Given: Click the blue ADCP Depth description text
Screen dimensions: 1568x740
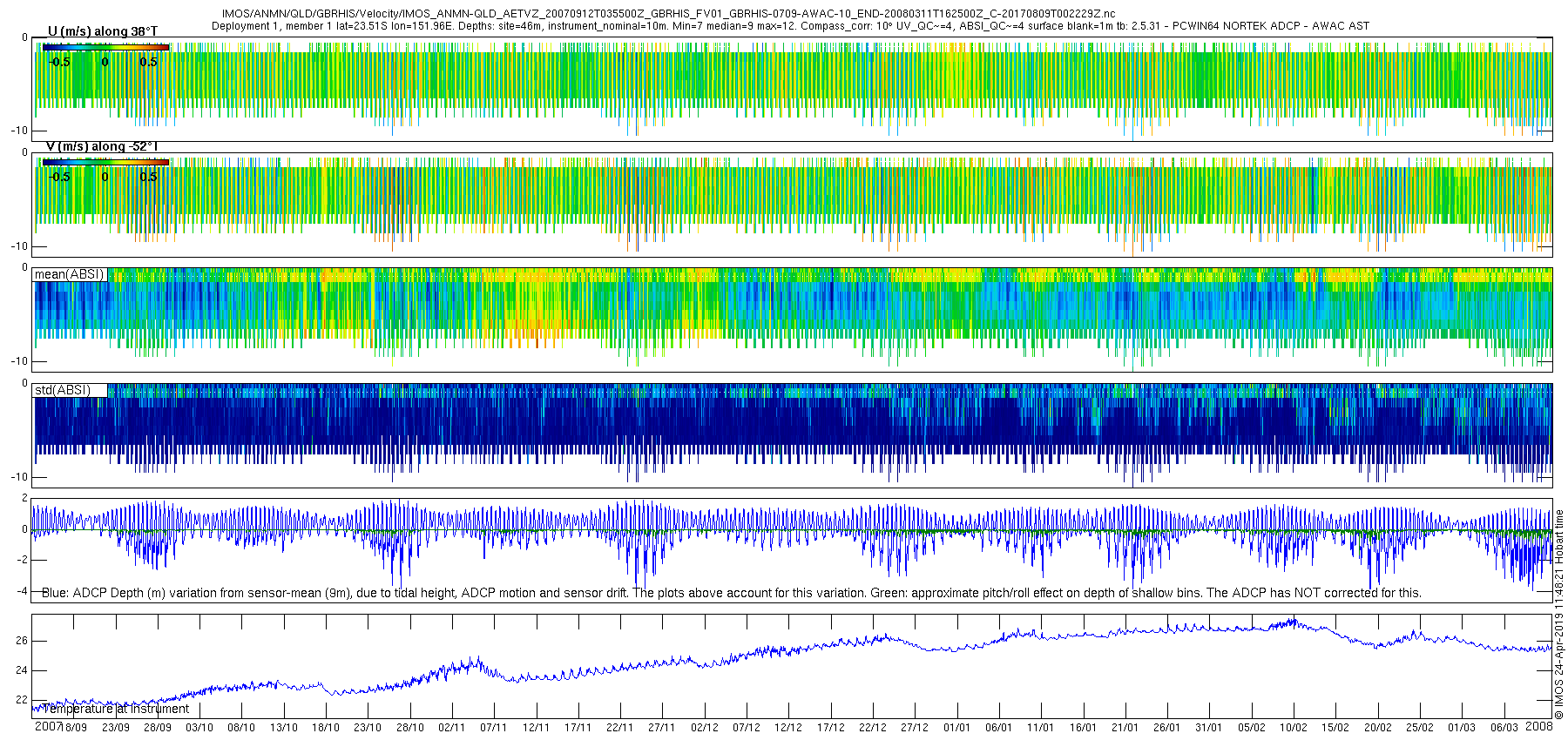Looking at the screenshot, I should (732, 593).
